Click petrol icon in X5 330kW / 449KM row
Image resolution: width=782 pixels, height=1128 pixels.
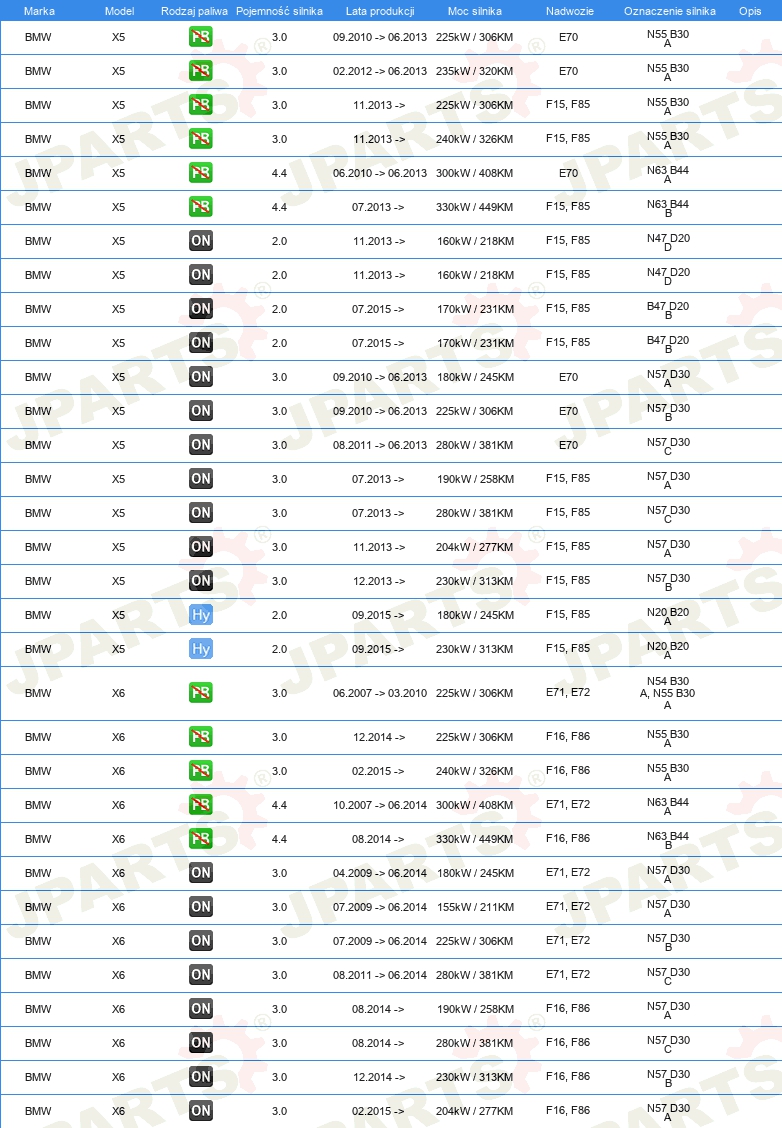[x=201, y=206]
